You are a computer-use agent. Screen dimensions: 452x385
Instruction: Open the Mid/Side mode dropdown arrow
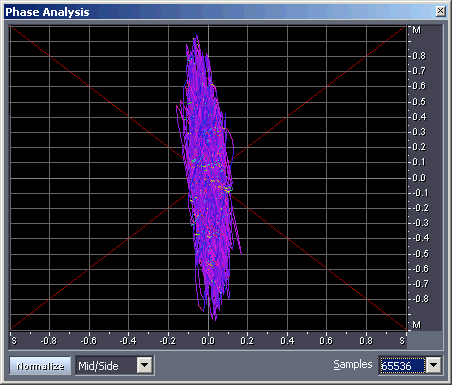[x=145, y=365]
